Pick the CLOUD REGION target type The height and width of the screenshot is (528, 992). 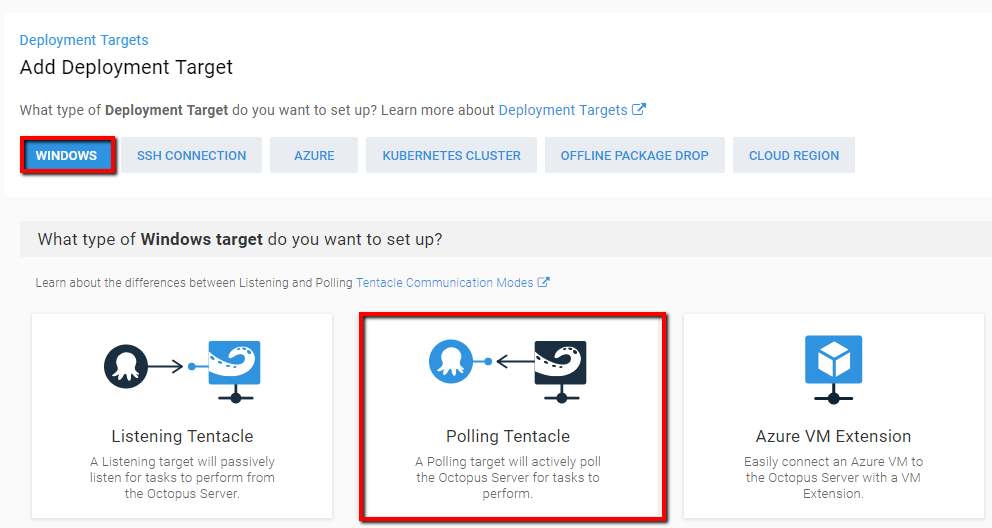pos(794,156)
